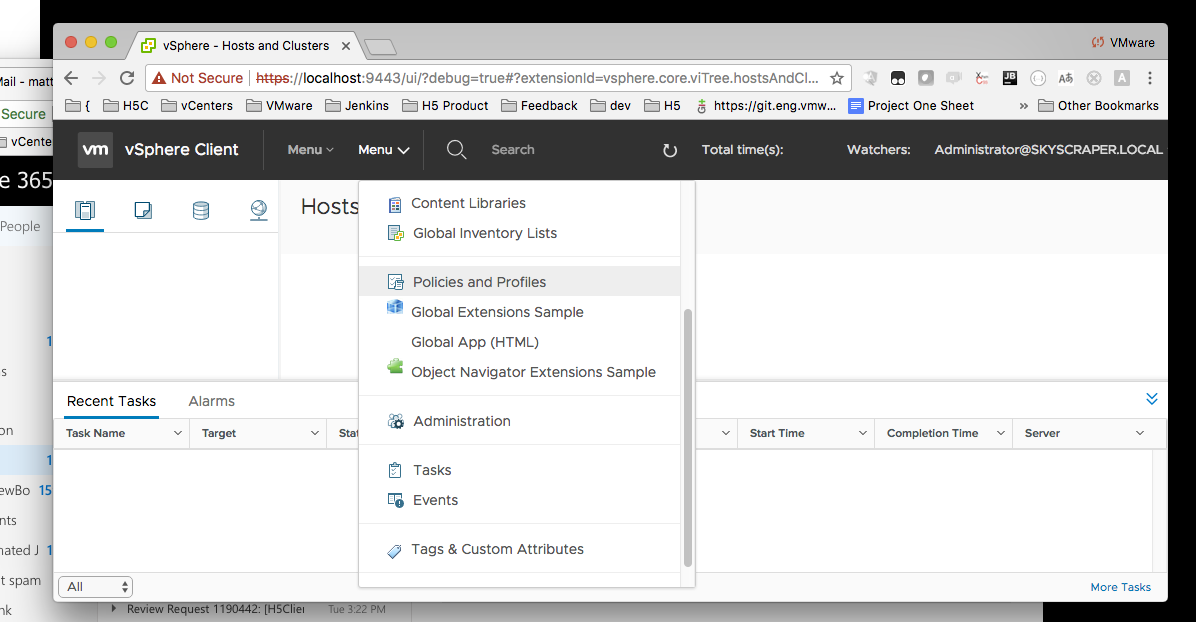This screenshot has width=1196, height=622.
Task: Collapse the Recent Tasks panel with double chevron
Action: 1152,399
